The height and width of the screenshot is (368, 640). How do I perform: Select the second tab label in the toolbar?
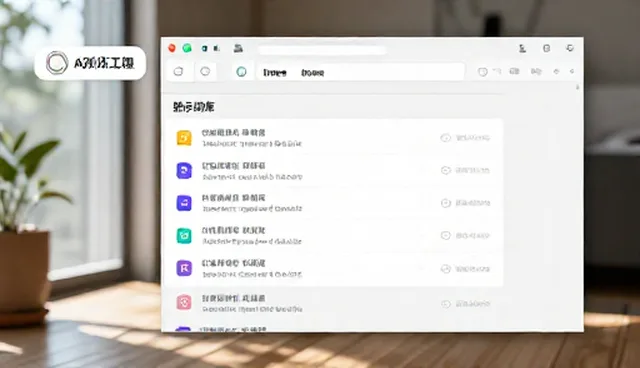pyautogui.click(x=312, y=73)
